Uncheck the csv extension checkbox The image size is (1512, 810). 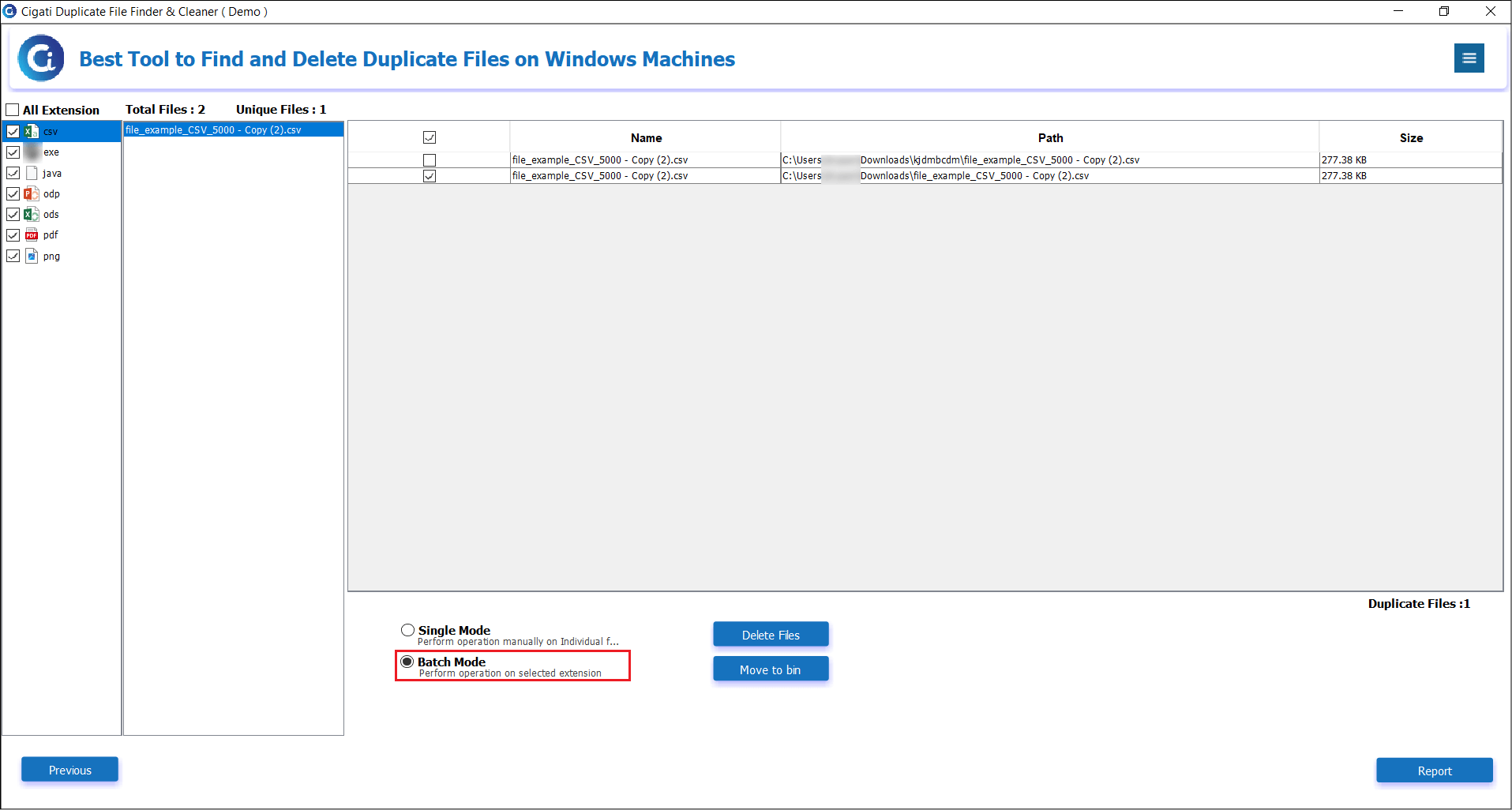(x=13, y=132)
